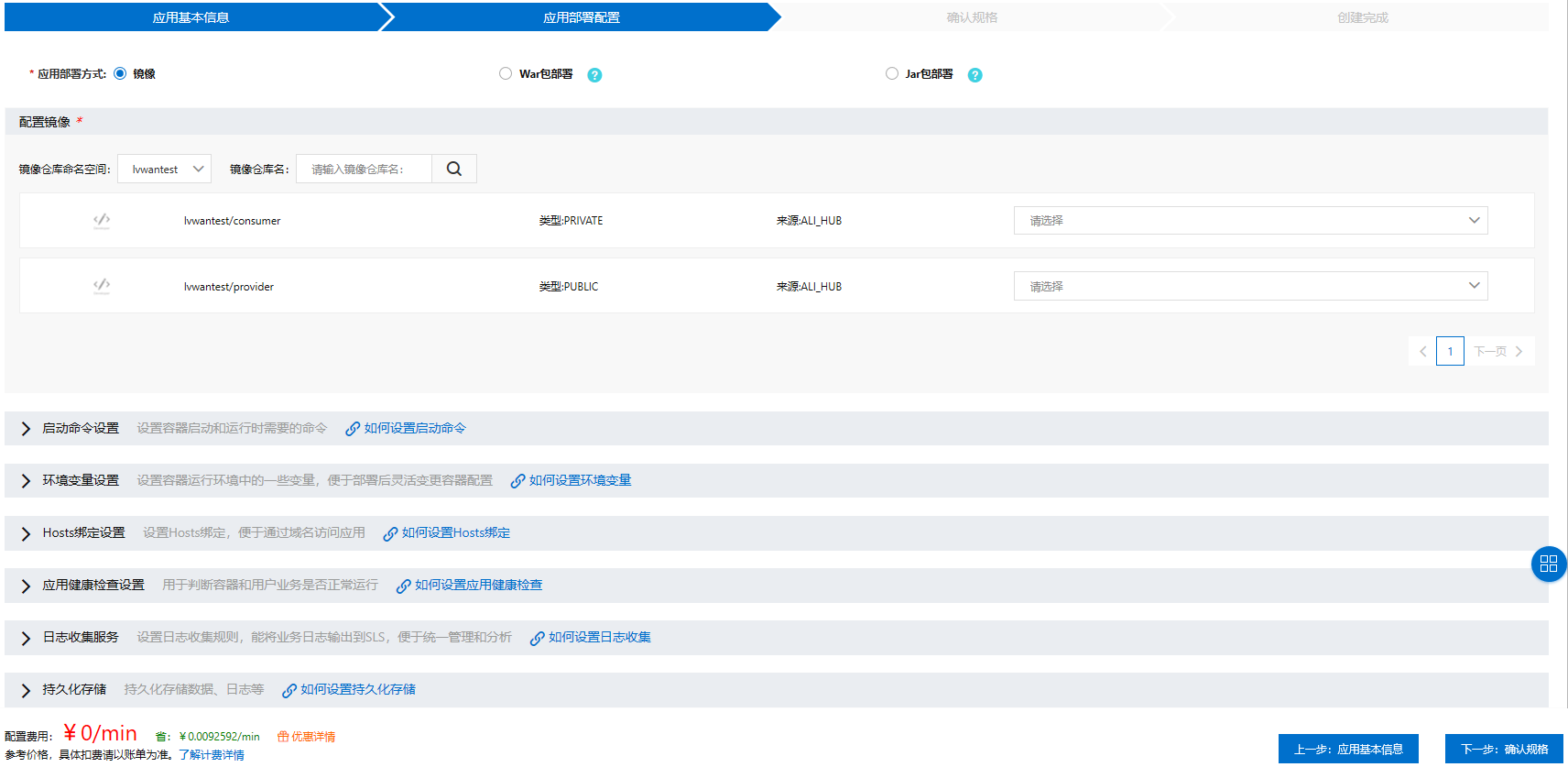The height and width of the screenshot is (767, 1568).
Task: Click the link icon before 如何设置启动命令
Action: click(x=353, y=429)
